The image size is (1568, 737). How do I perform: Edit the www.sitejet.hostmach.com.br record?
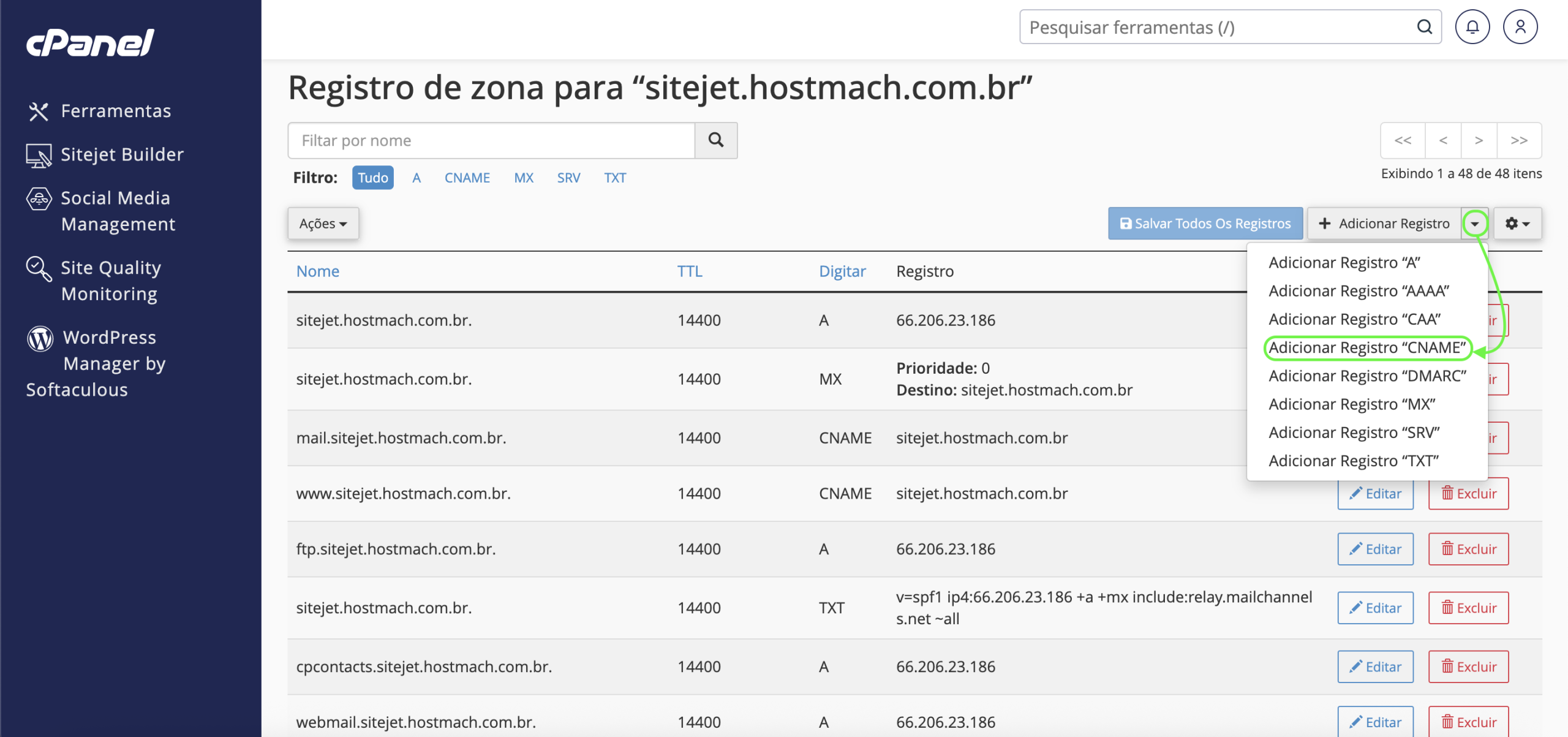(x=1376, y=494)
